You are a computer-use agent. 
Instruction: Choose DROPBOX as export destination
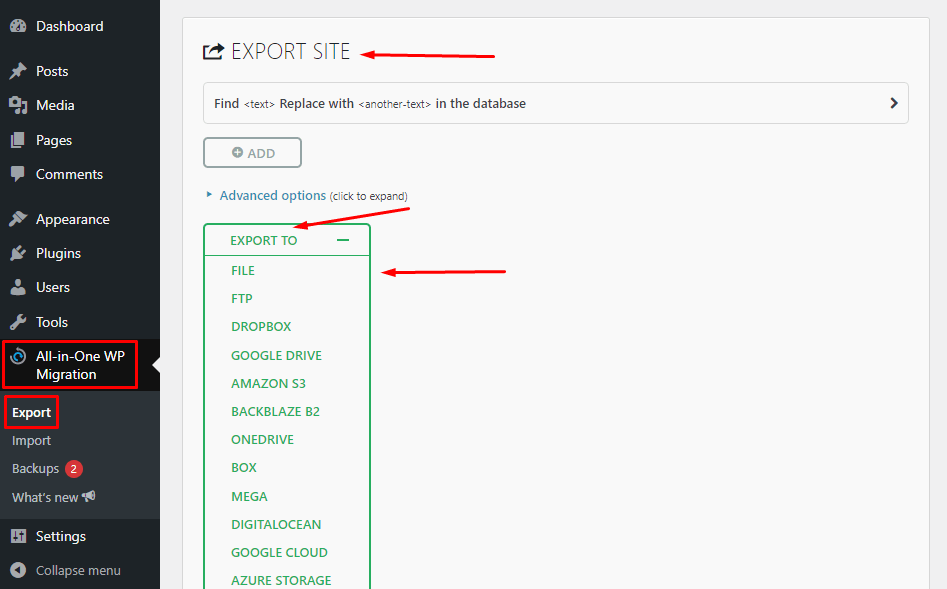[261, 326]
